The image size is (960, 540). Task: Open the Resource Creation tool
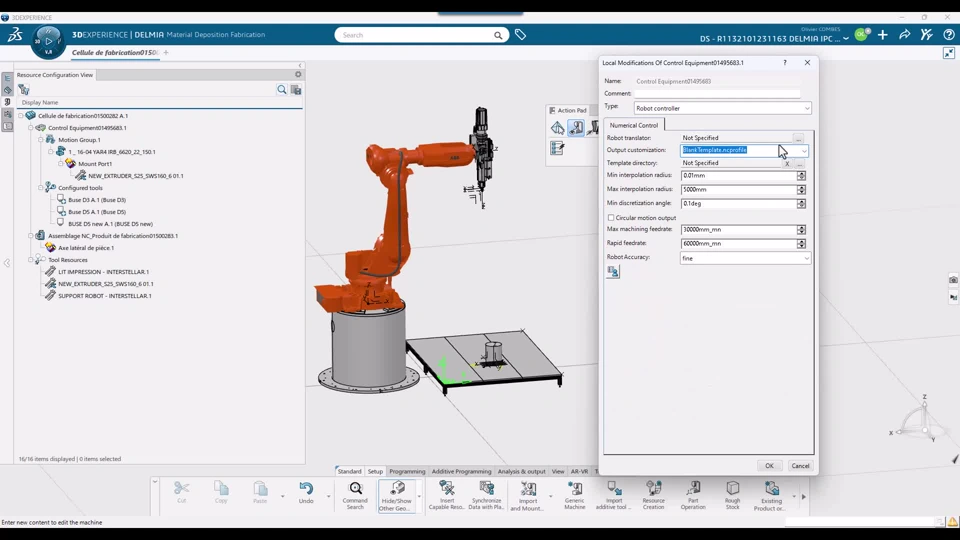coord(653,489)
